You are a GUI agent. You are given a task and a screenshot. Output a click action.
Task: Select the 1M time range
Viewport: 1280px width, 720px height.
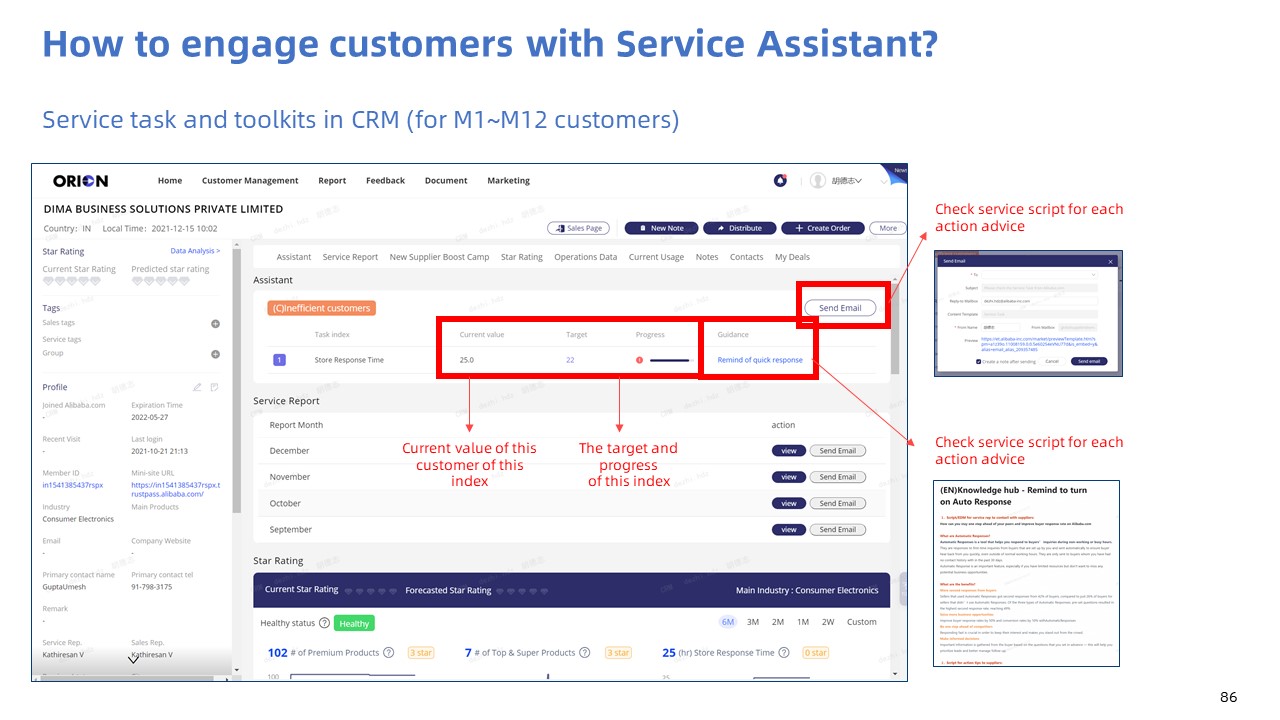coord(803,622)
